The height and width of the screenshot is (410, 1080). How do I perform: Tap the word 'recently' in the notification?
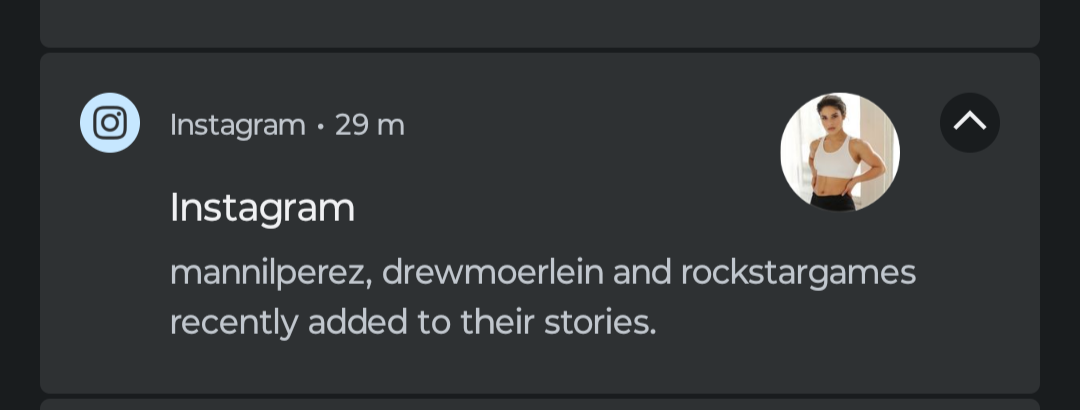234,322
